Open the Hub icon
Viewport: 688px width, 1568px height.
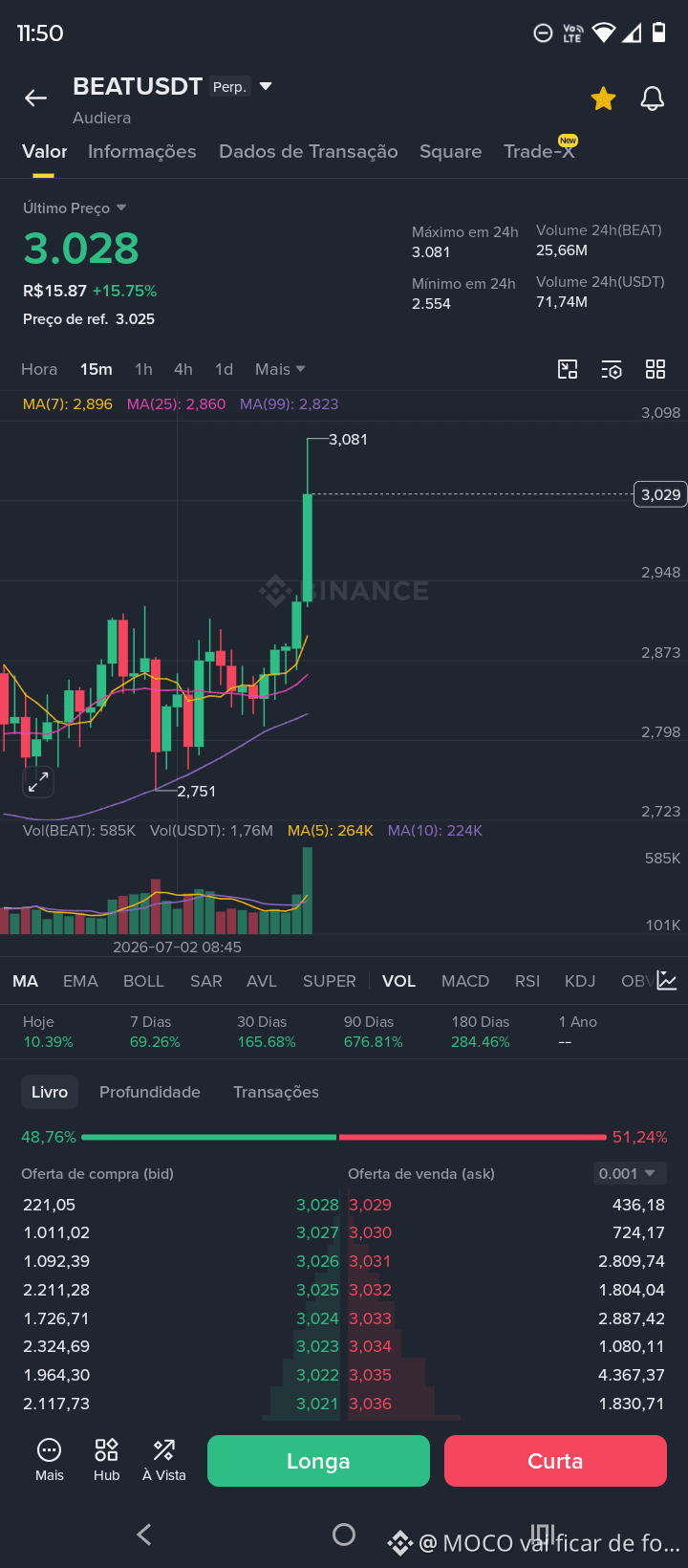[x=106, y=1460]
